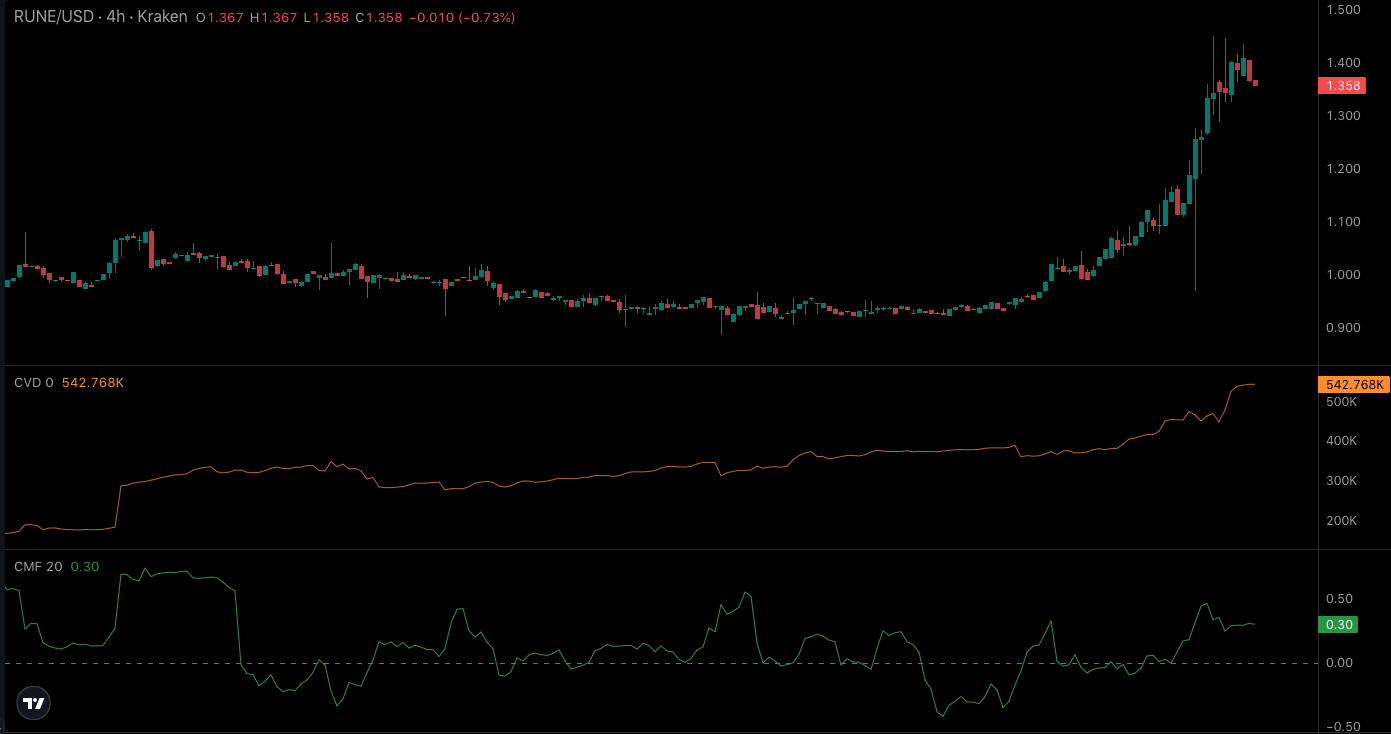Click the orange 542.768K axis price tag
The height and width of the screenshot is (734, 1391).
pyautogui.click(x=1355, y=385)
